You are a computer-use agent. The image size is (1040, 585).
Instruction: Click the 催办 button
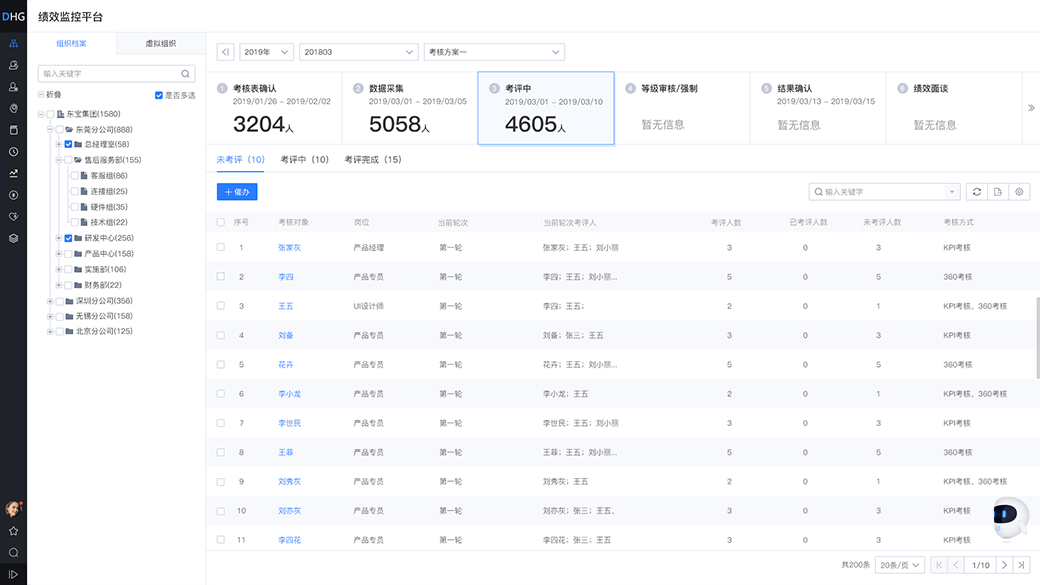(x=237, y=192)
